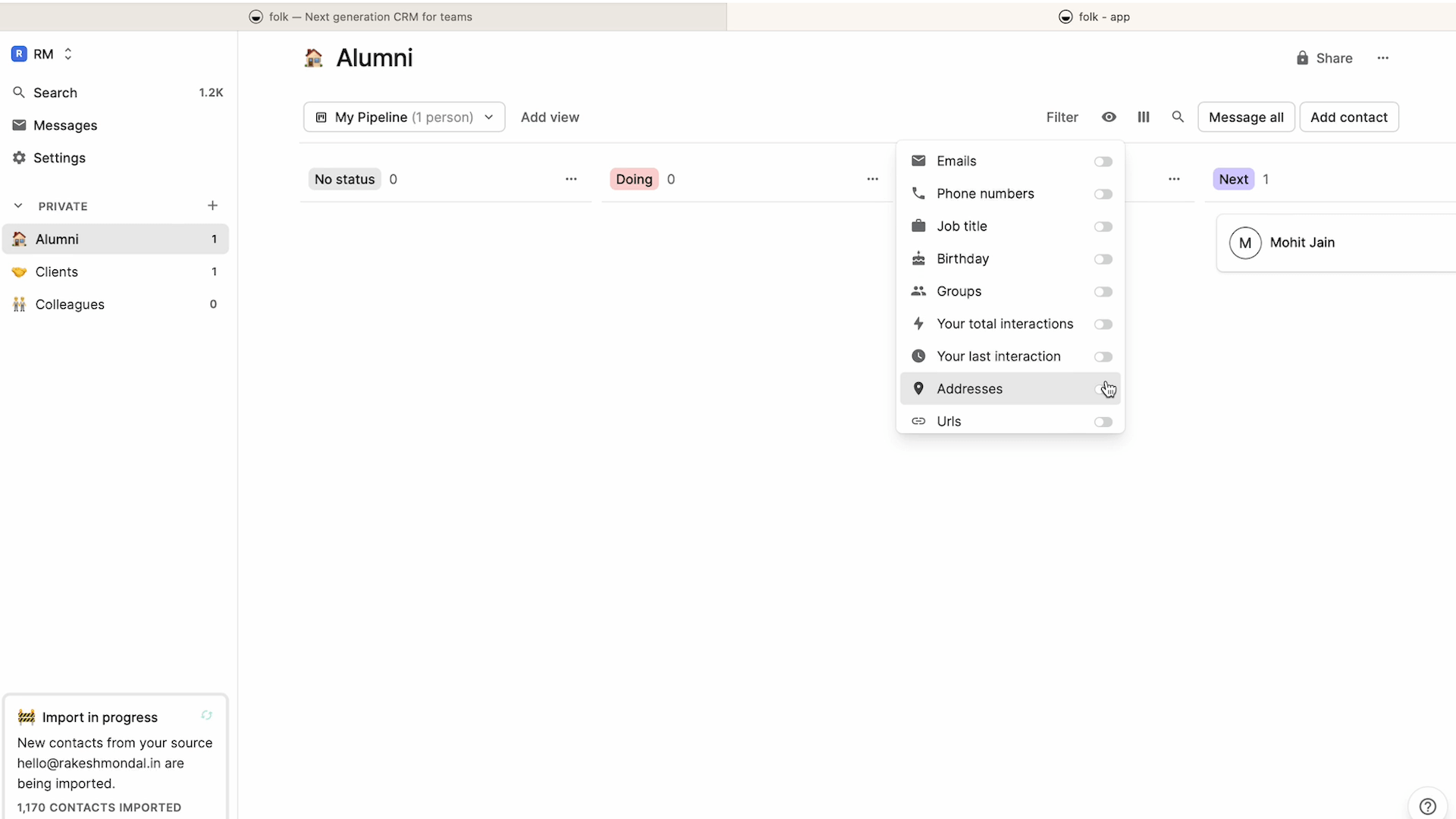Open the columns layout icon

(1144, 117)
